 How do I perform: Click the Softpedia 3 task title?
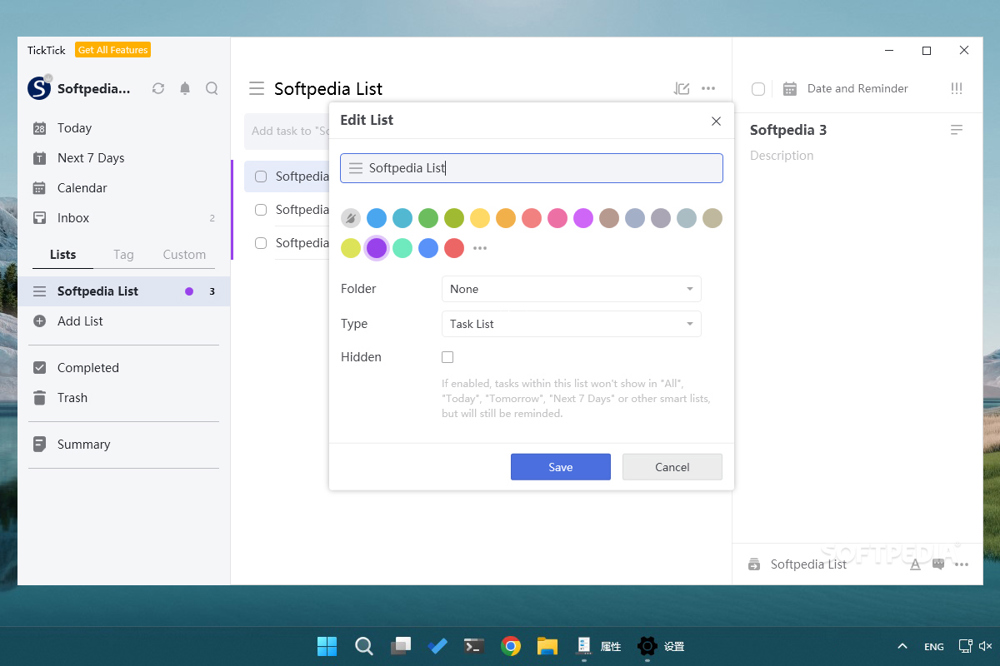pos(788,130)
